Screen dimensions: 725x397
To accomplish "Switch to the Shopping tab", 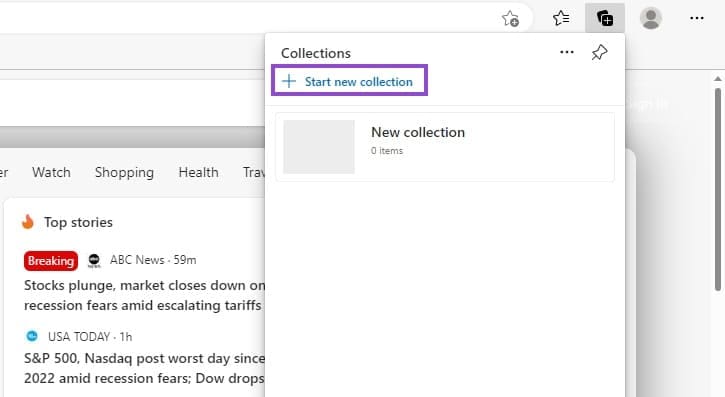I will tap(124, 172).
